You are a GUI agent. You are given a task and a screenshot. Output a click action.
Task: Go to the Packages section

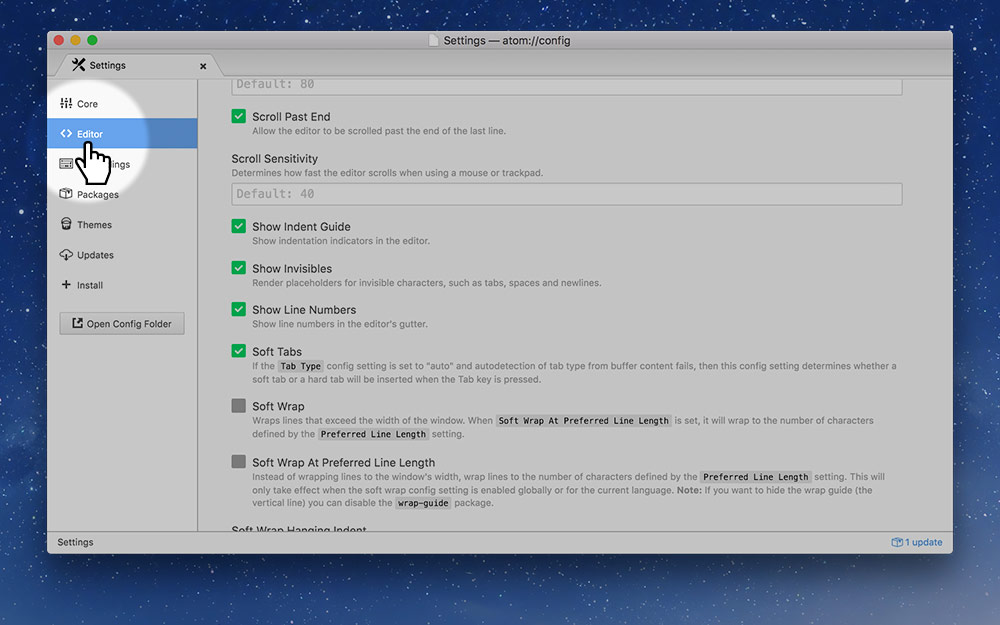point(122,194)
